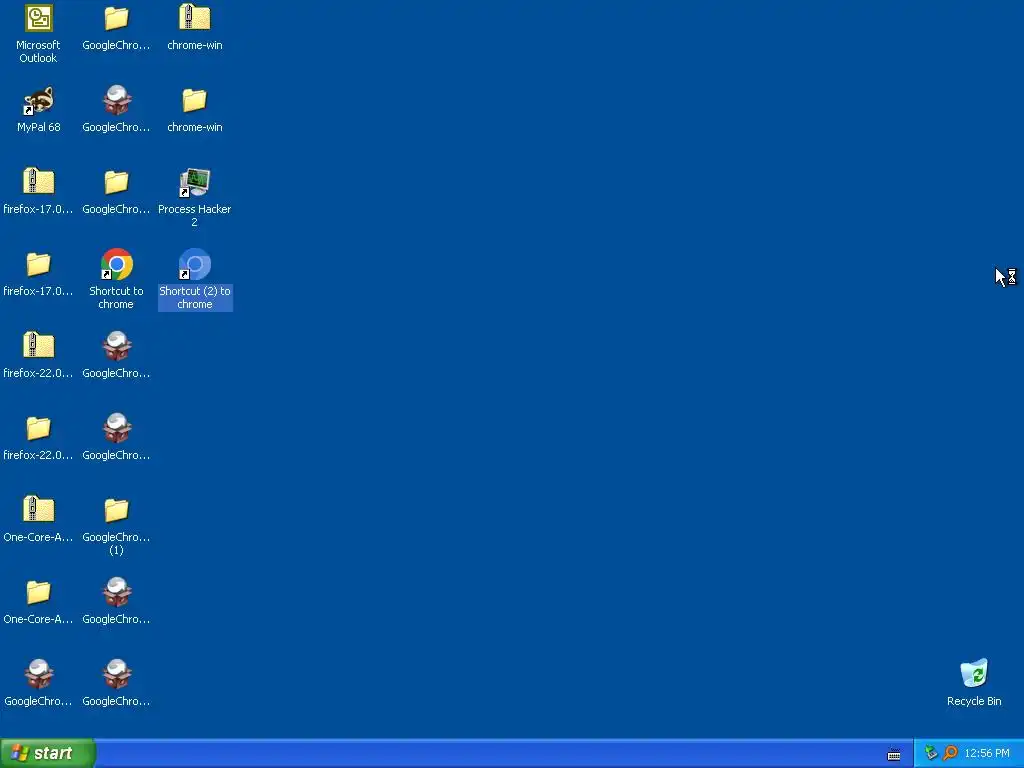Select the firefox-22.0... plain folder icon
1024x768 pixels.
38,428
